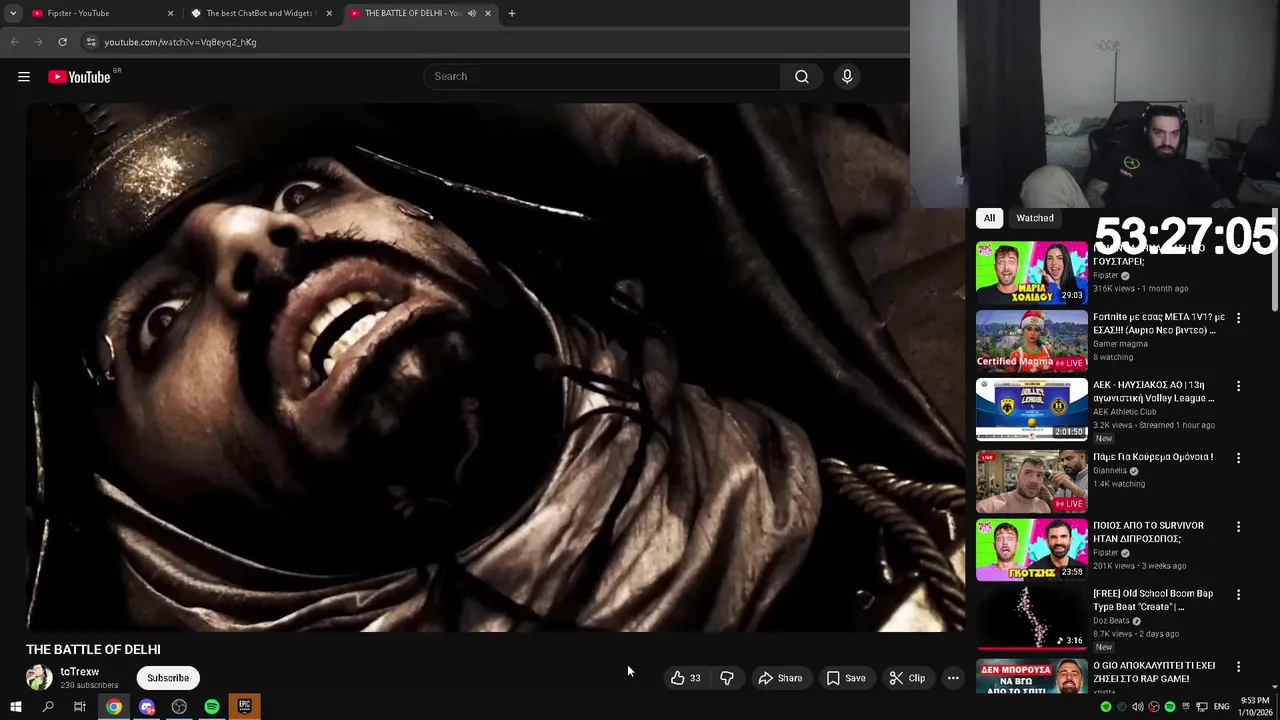This screenshot has width=1280, height=720.
Task: Open site information icon in address bar
Action: 91,42
